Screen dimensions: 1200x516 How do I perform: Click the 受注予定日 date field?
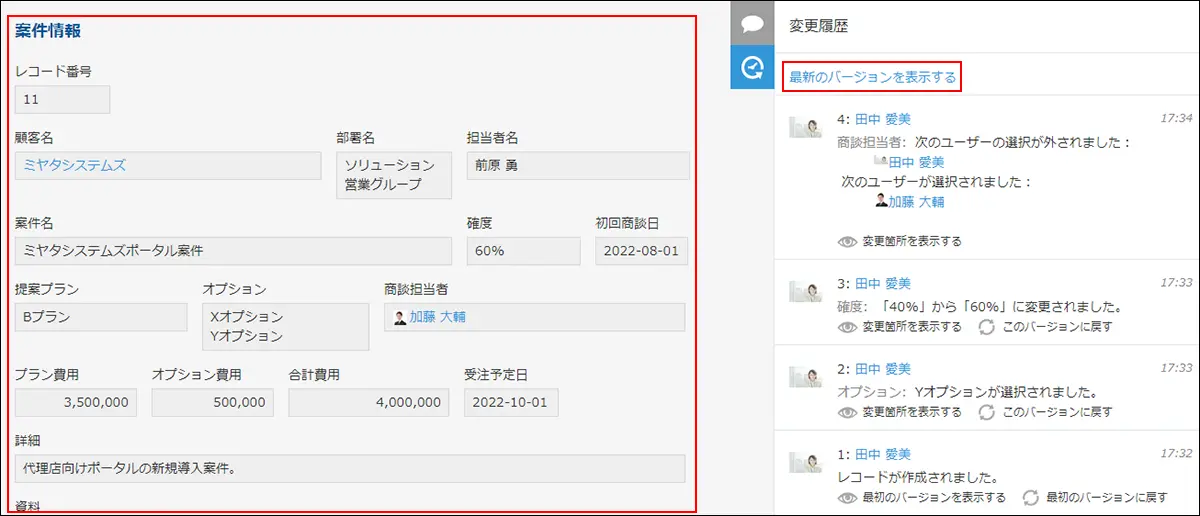pos(511,402)
